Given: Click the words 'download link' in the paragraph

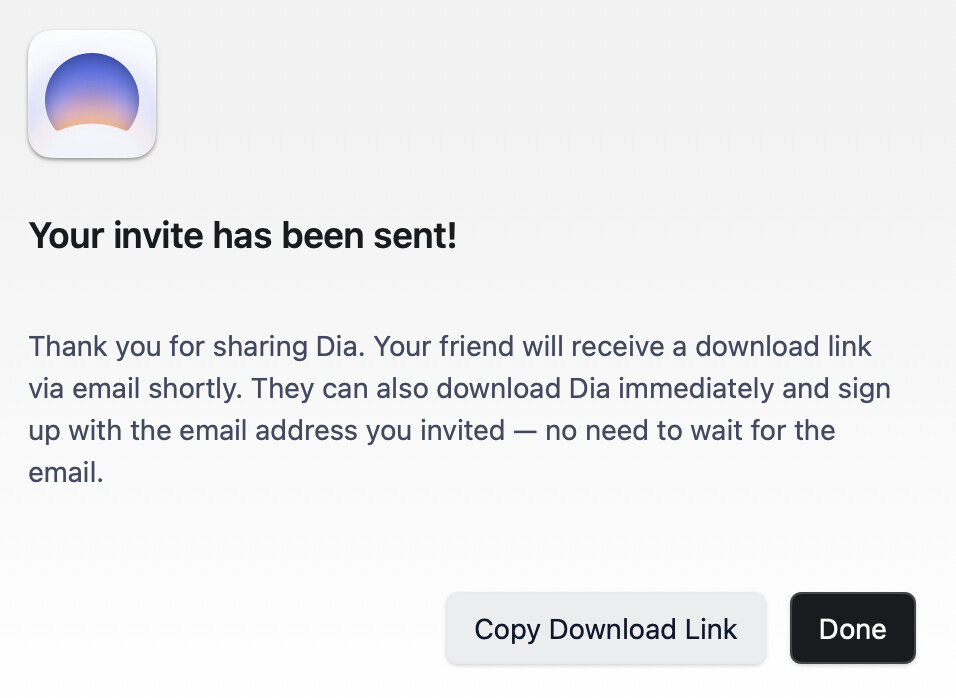Looking at the screenshot, I should click(x=783, y=346).
